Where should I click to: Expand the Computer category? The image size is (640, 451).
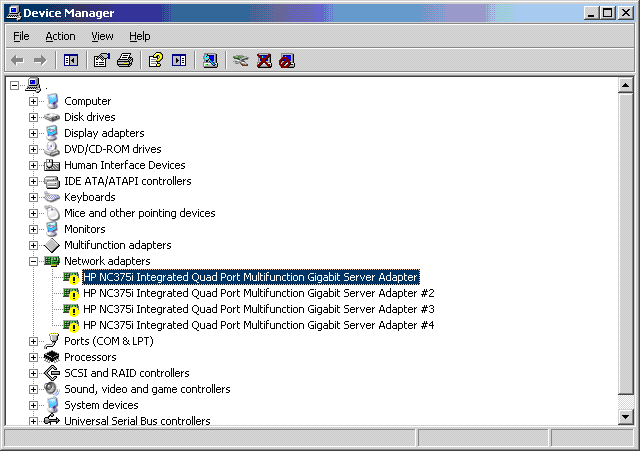(33, 101)
